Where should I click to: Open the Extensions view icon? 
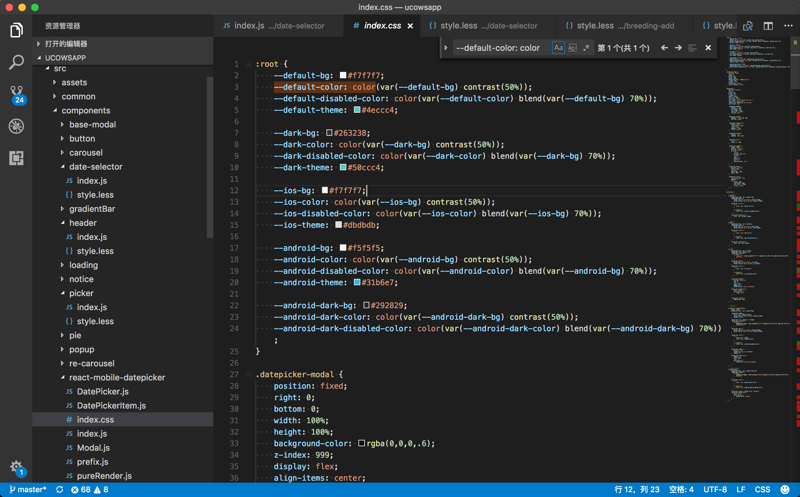click(16, 158)
